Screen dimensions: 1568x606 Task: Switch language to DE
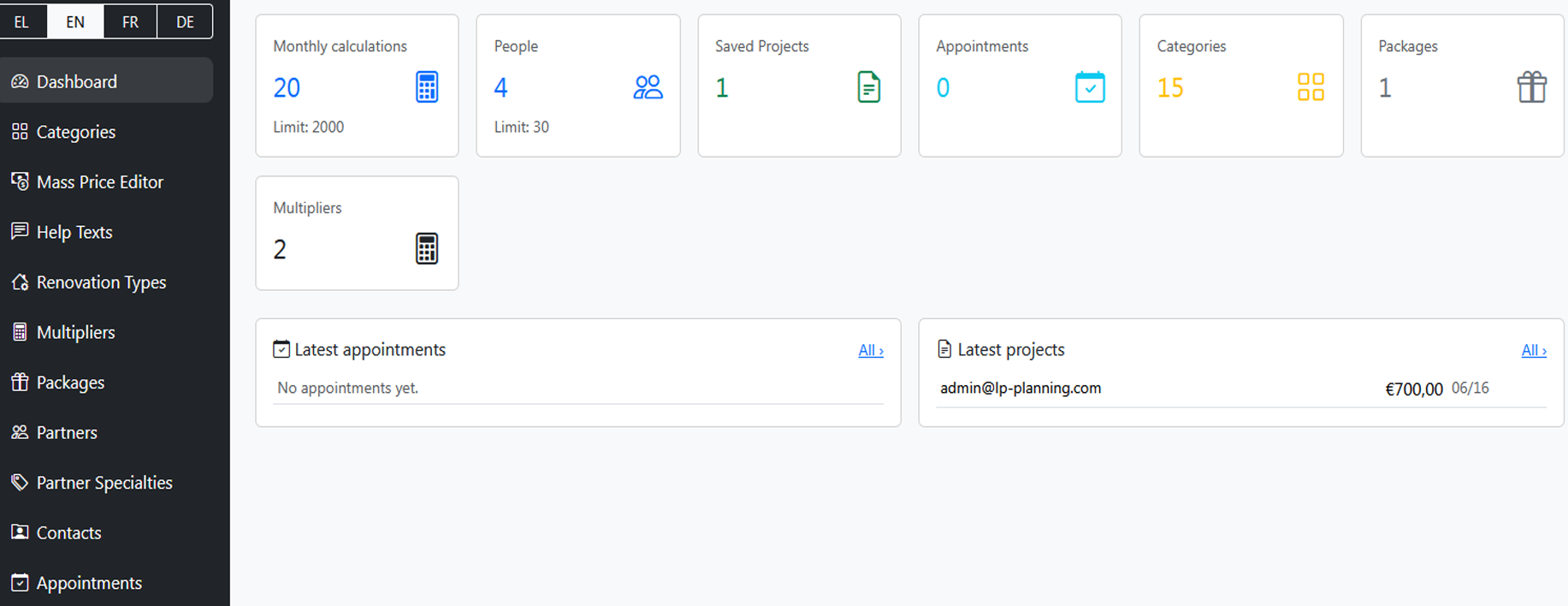click(185, 21)
